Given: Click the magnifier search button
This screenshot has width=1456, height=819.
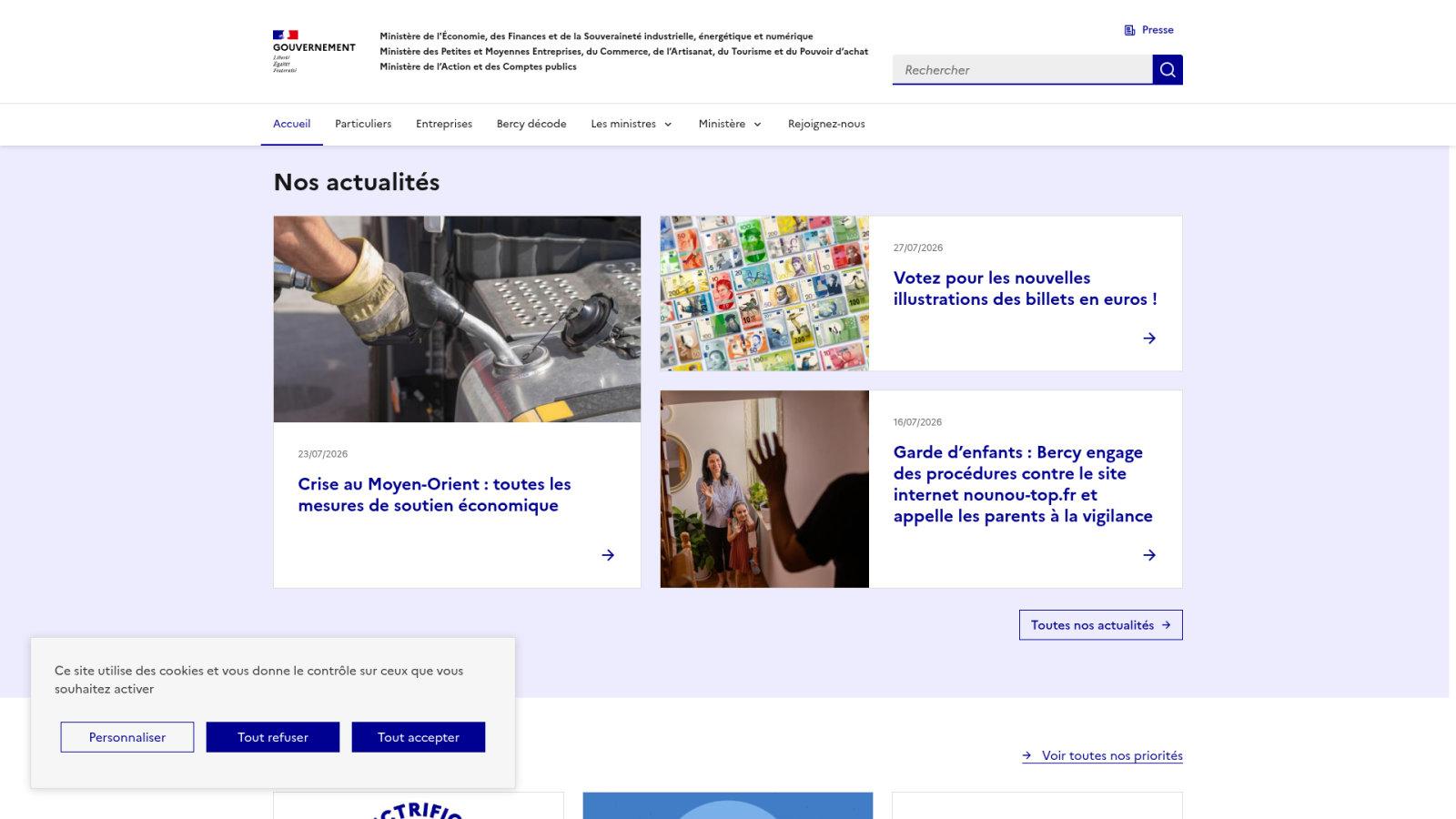Looking at the screenshot, I should coord(1168,69).
